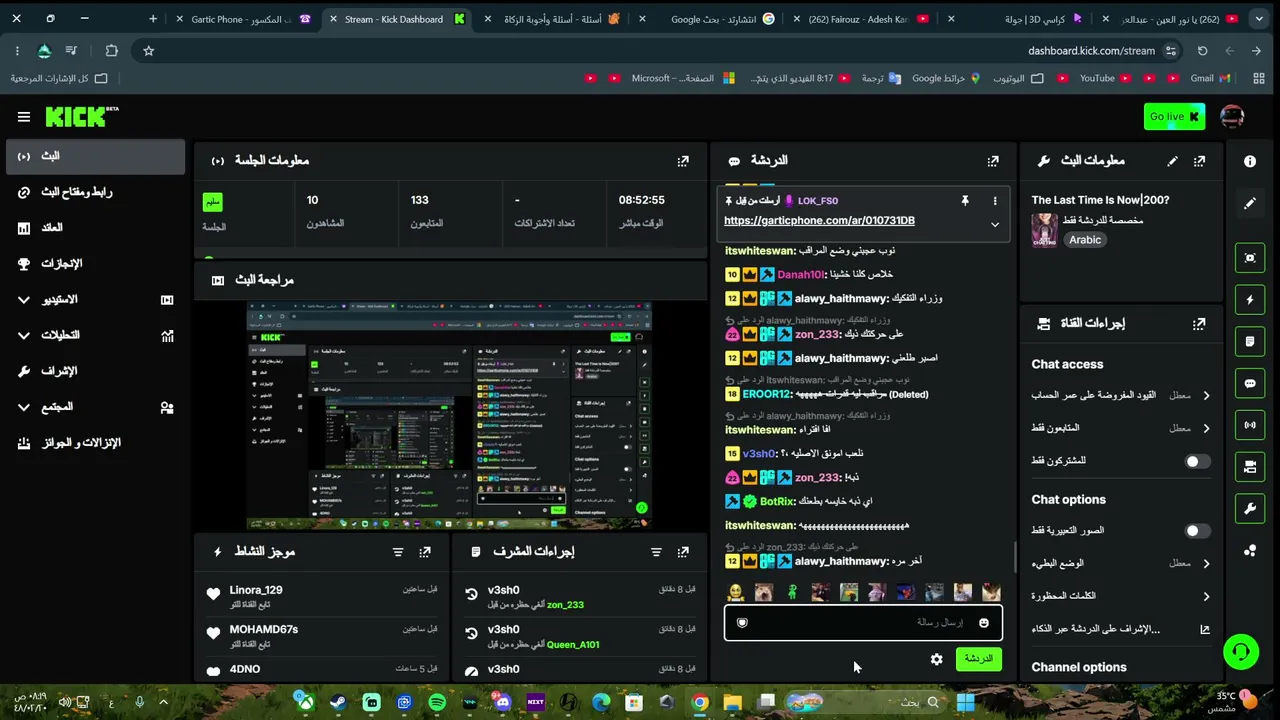Expand the Moderation (الإشراف) sidebar section
1280x720 pixels.
click(95, 372)
